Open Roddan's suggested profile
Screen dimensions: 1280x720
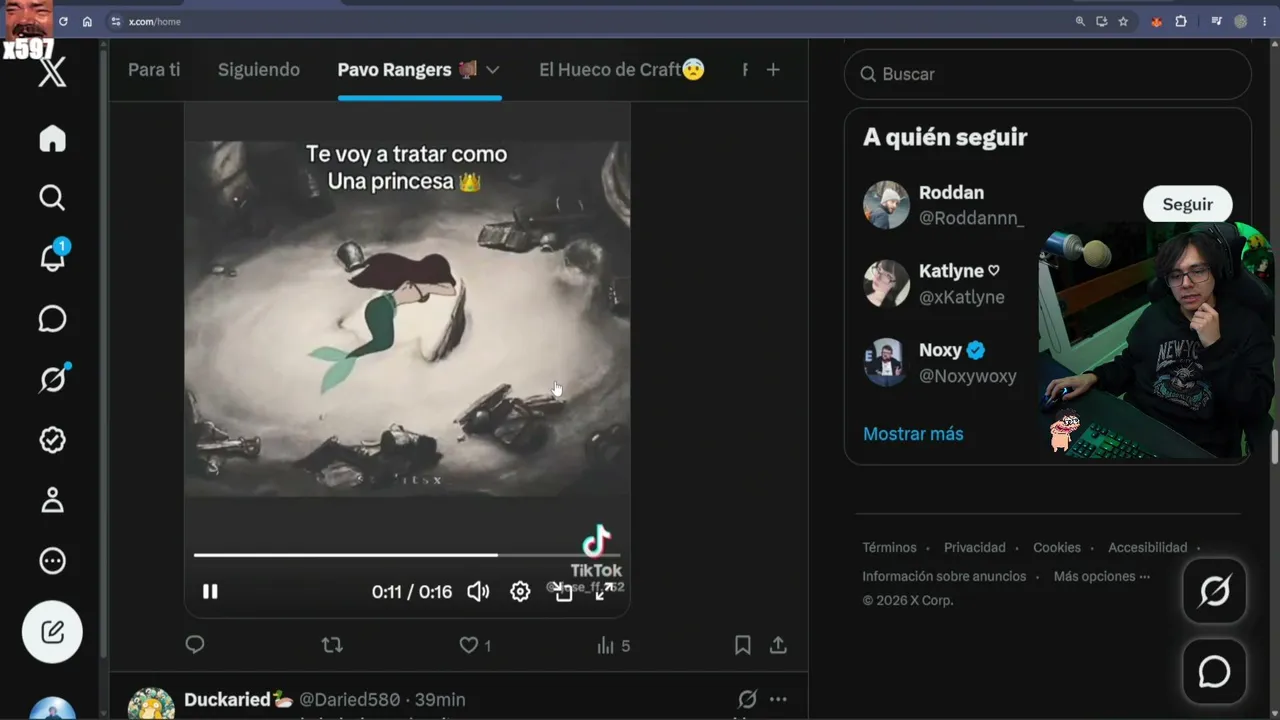pos(951,192)
